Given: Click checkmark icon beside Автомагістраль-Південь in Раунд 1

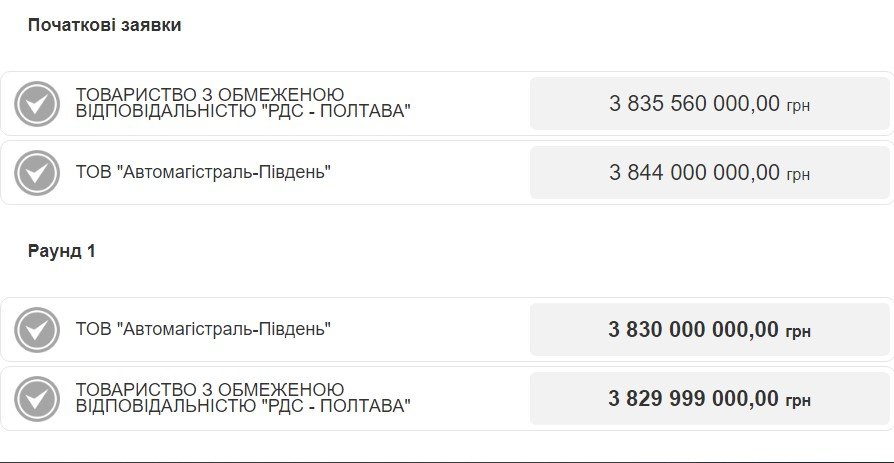Looking at the screenshot, I should click(x=38, y=330).
